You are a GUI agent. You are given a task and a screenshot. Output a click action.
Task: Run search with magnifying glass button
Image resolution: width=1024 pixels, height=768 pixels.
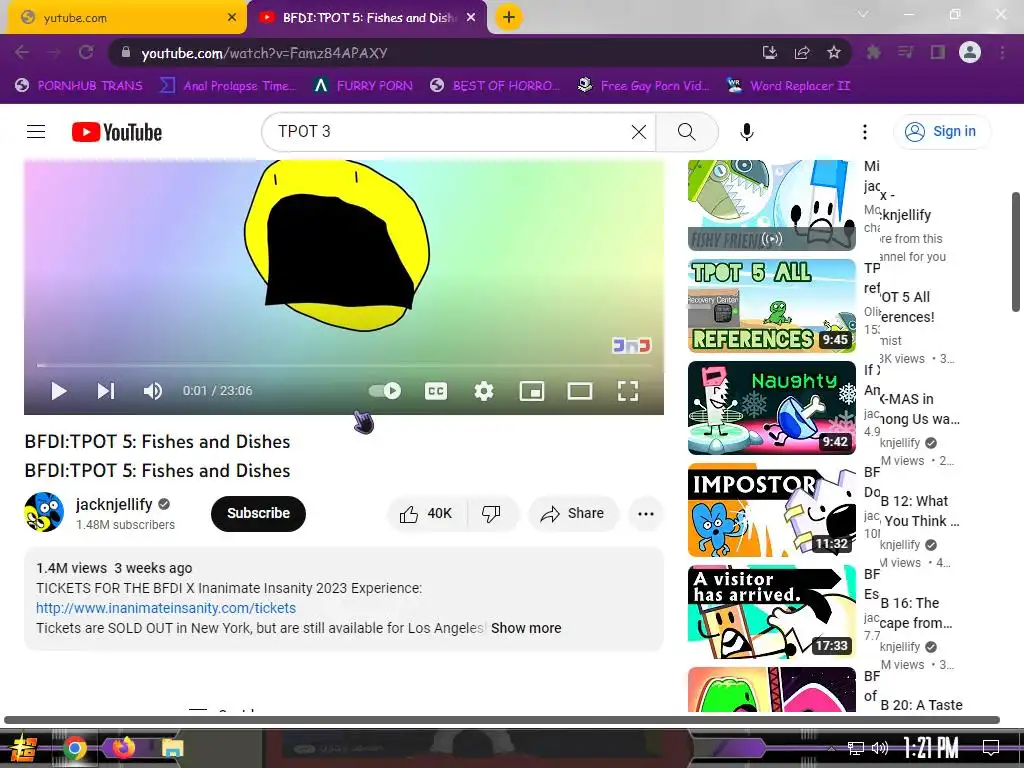[x=686, y=132]
